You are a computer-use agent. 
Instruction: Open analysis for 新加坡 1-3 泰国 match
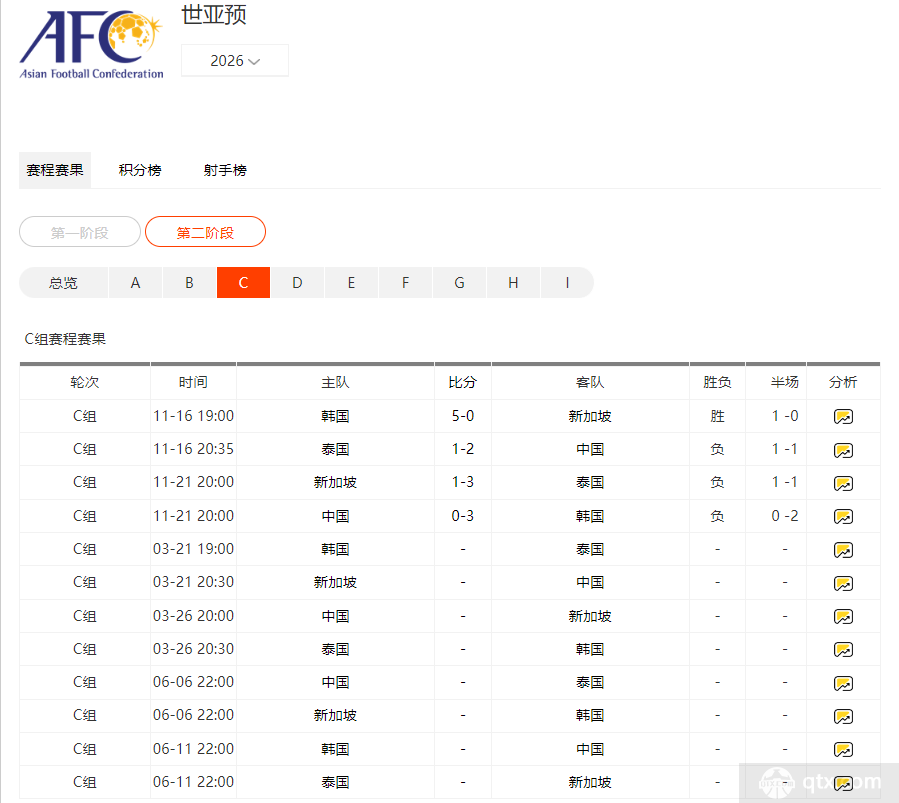coord(843,483)
